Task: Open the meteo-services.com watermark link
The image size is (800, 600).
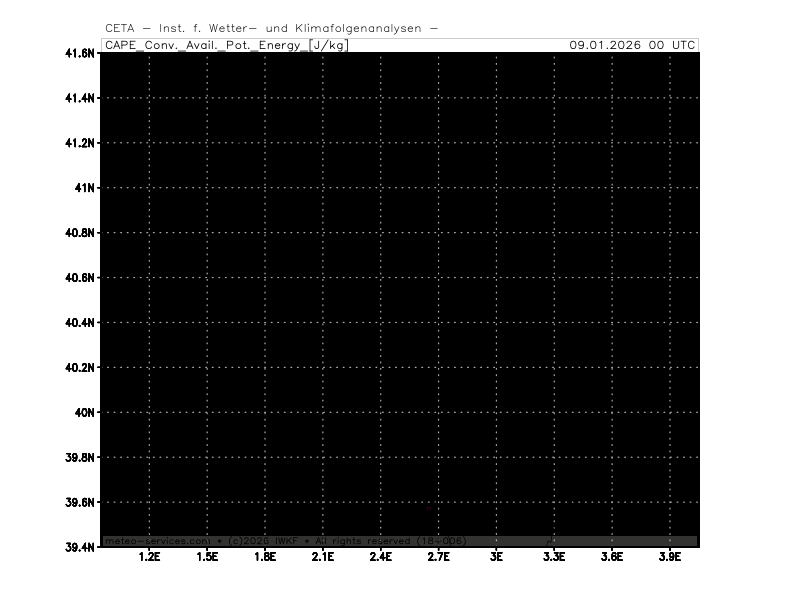Action: 157,541
